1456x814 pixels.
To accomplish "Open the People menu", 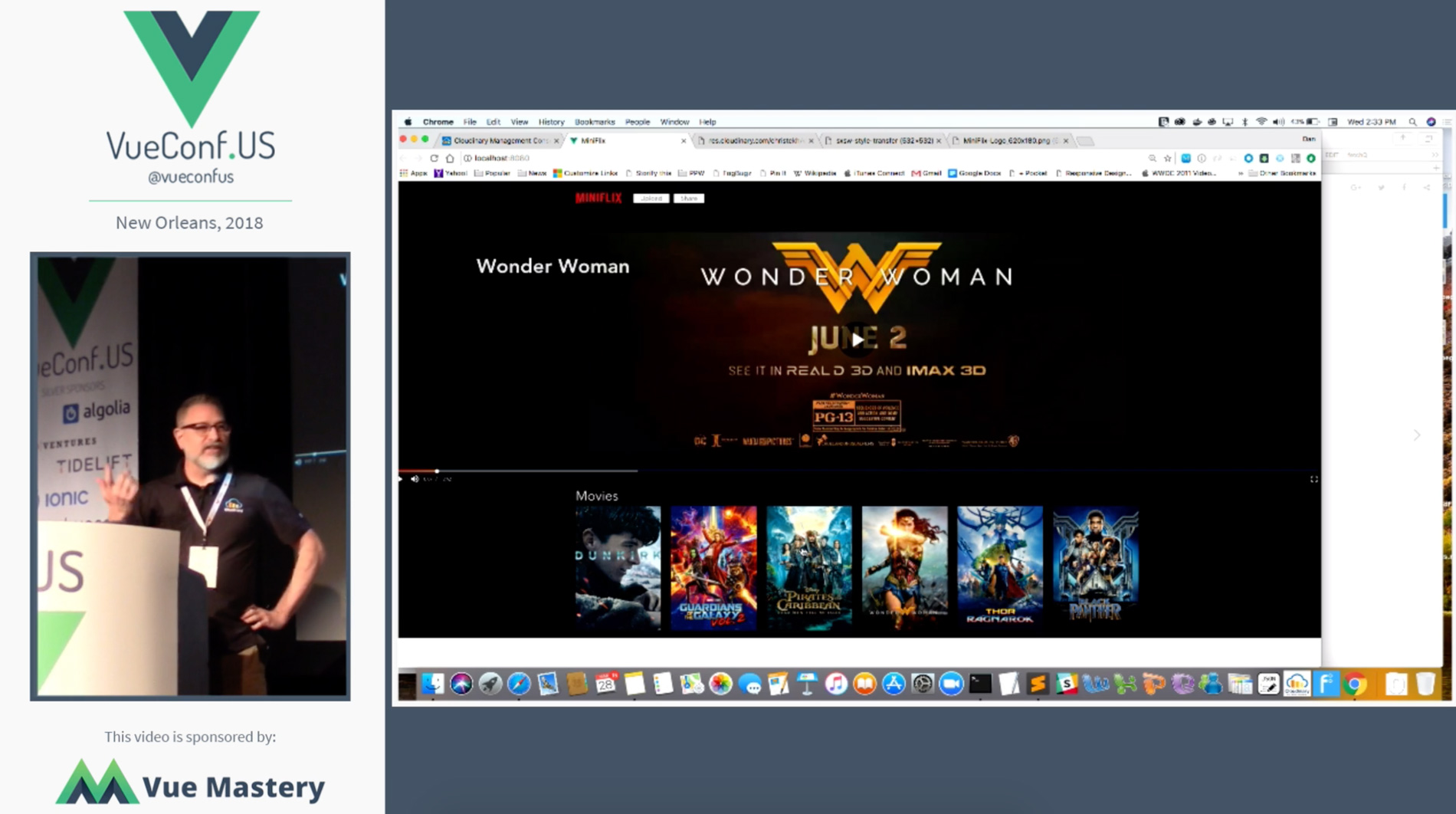I will (637, 122).
